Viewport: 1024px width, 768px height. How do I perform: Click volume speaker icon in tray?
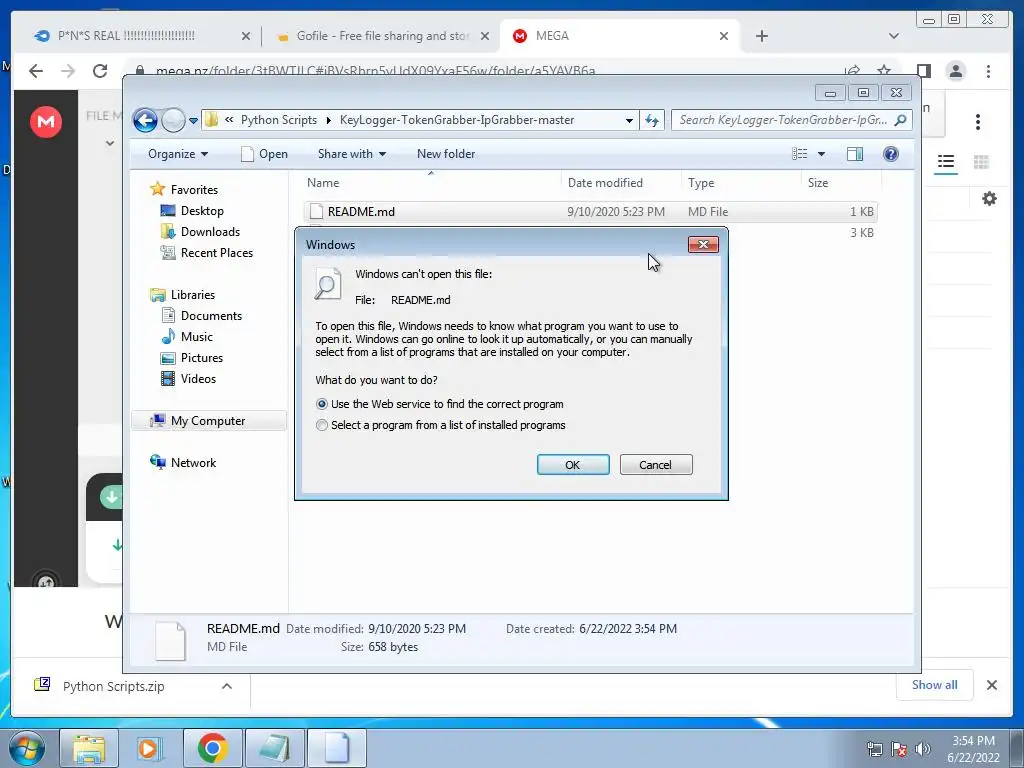[923, 749]
